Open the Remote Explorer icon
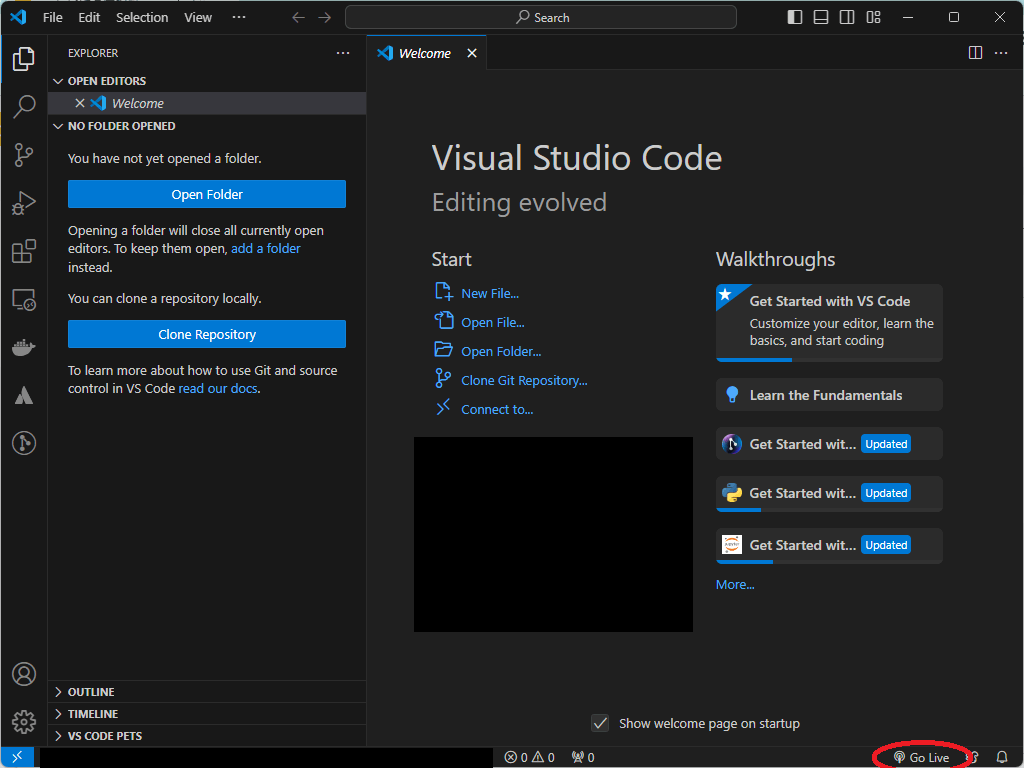 pos(24,300)
